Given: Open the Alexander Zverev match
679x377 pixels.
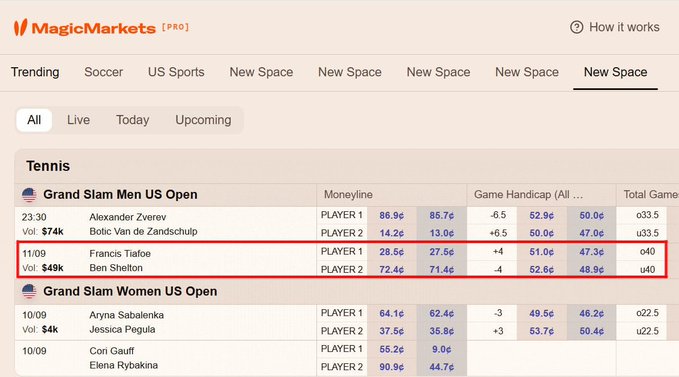Looking at the screenshot, I should [128, 217].
